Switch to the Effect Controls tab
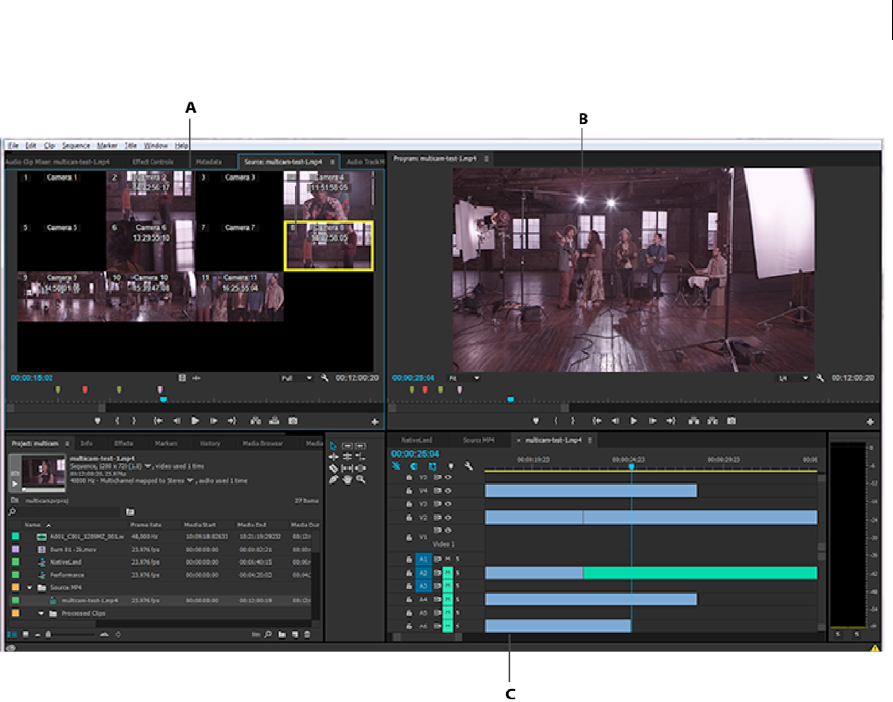 [x=153, y=161]
